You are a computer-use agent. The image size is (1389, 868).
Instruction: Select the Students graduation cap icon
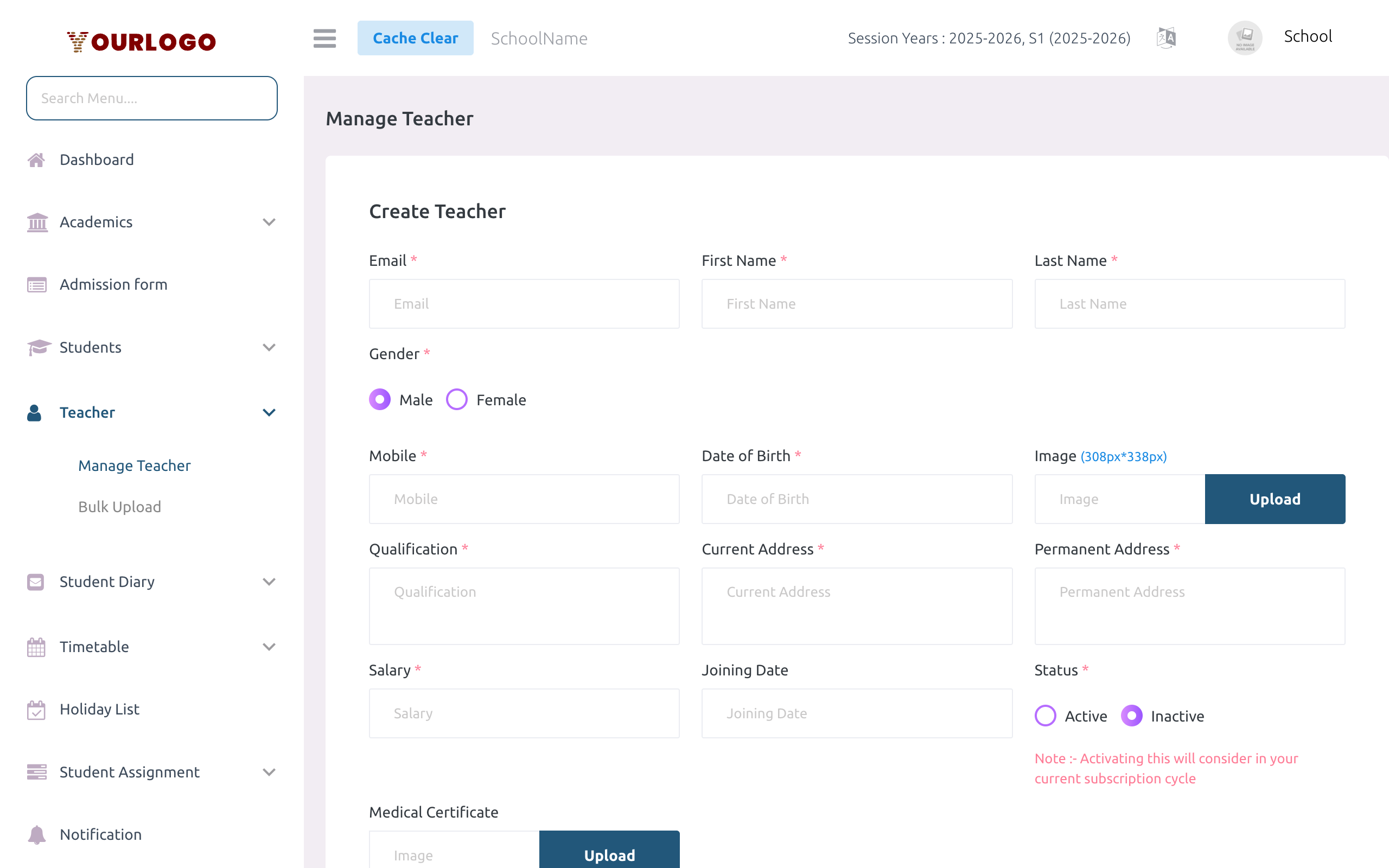click(37, 347)
